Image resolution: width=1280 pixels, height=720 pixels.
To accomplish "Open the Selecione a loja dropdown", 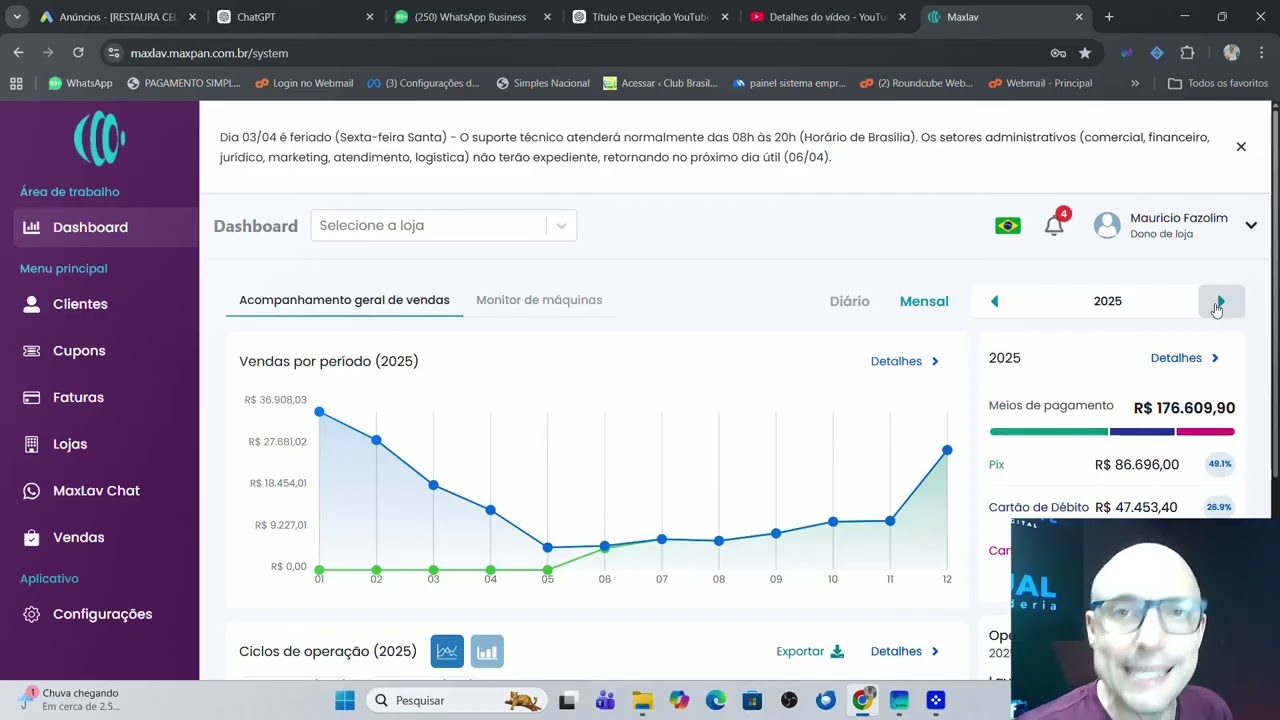I will [x=443, y=225].
